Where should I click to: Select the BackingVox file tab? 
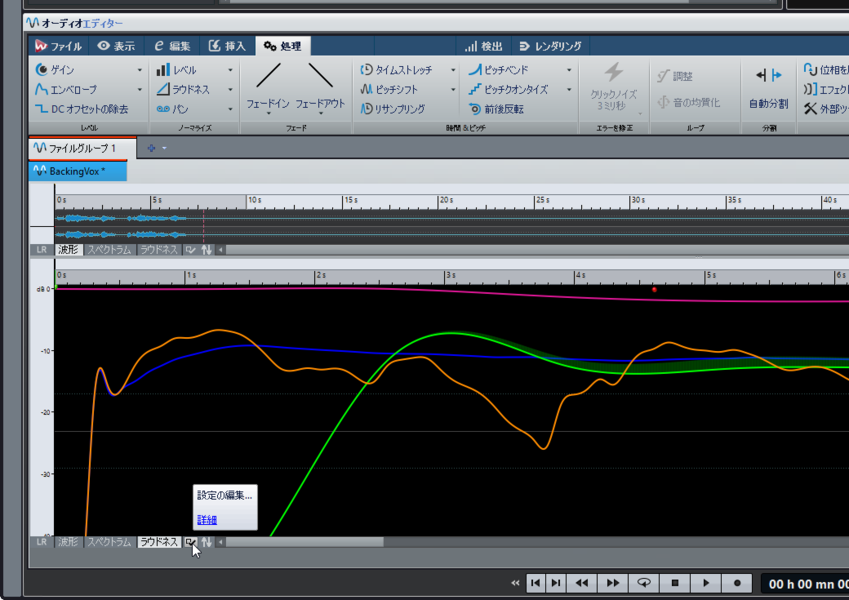[x=78, y=171]
